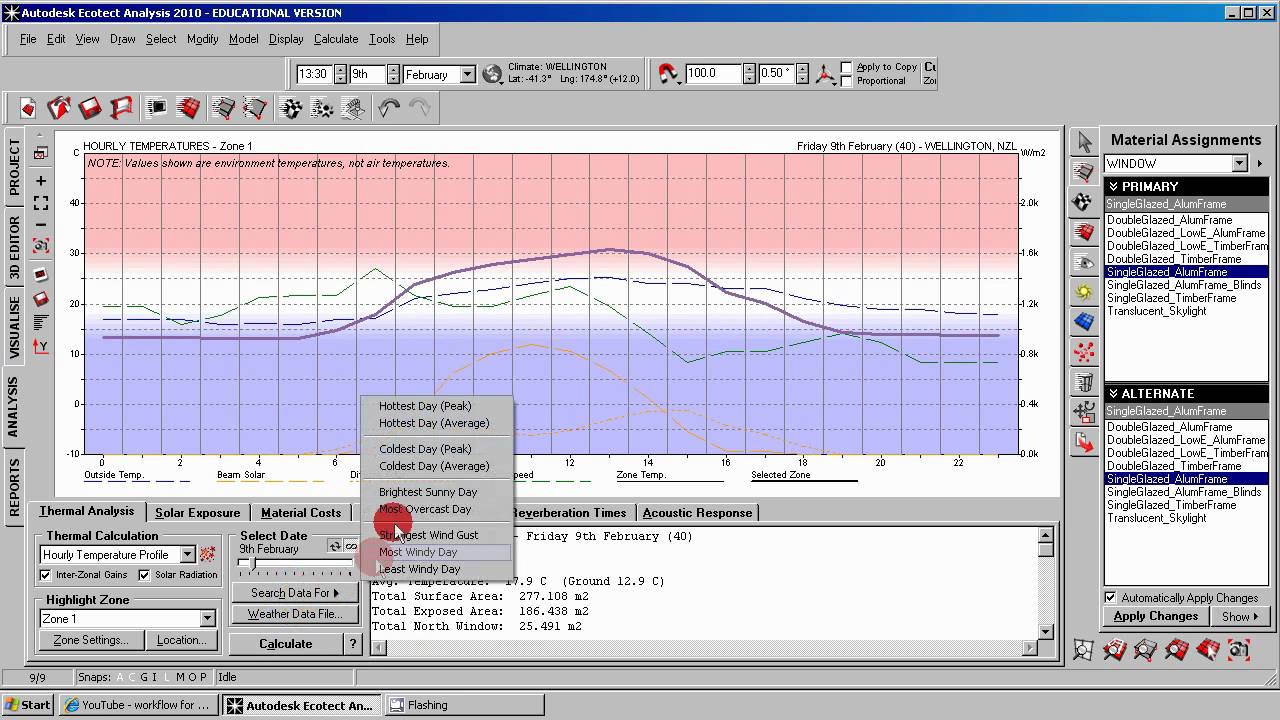Viewport: 1280px width, 720px height.
Task: Select the arrow pointer panel icon
Action: click(x=1084, y=143)
